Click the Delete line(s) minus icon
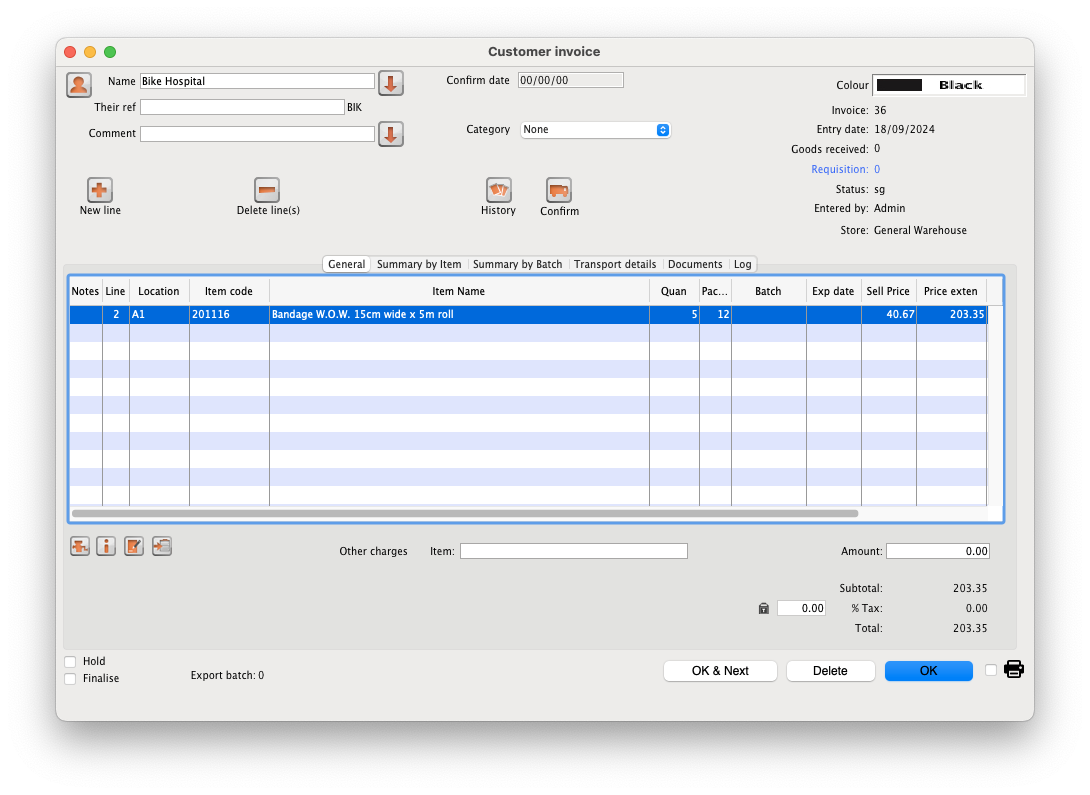The height and width of the screenshot is (795, 1090). [x=267, y=190]
